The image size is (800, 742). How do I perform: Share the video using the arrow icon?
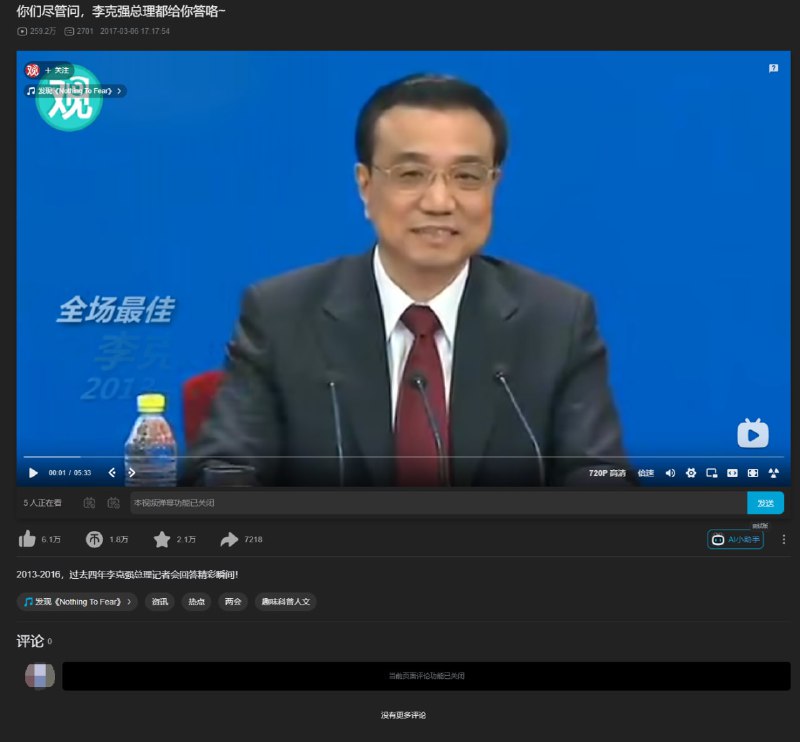(230, 539)
